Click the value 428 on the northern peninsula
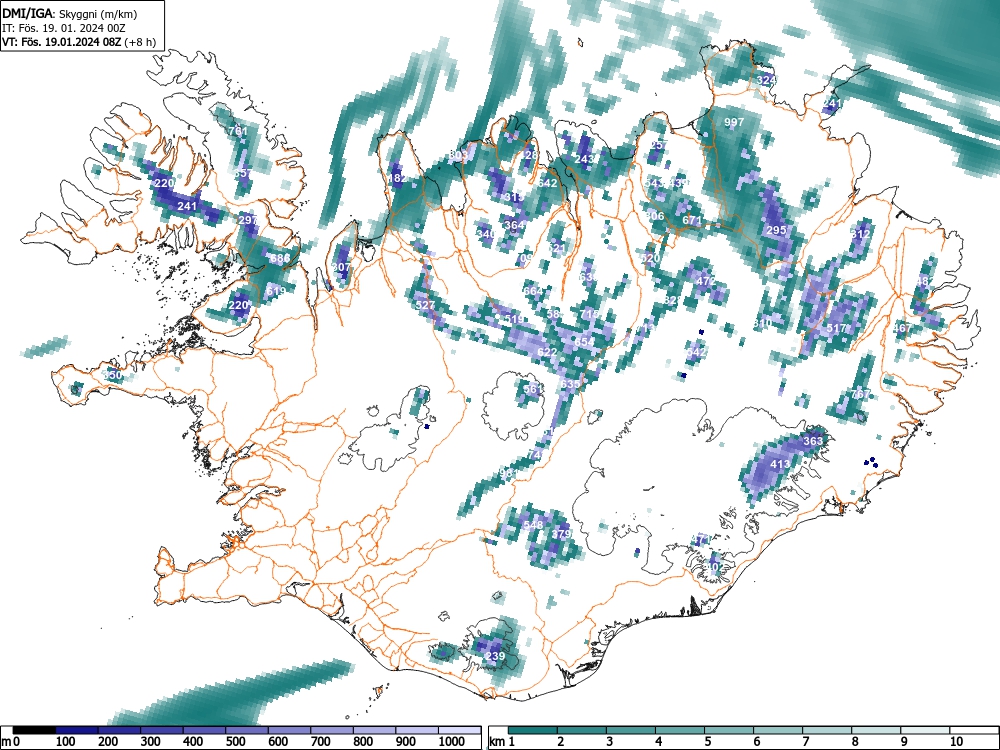 tap(529, 155)
